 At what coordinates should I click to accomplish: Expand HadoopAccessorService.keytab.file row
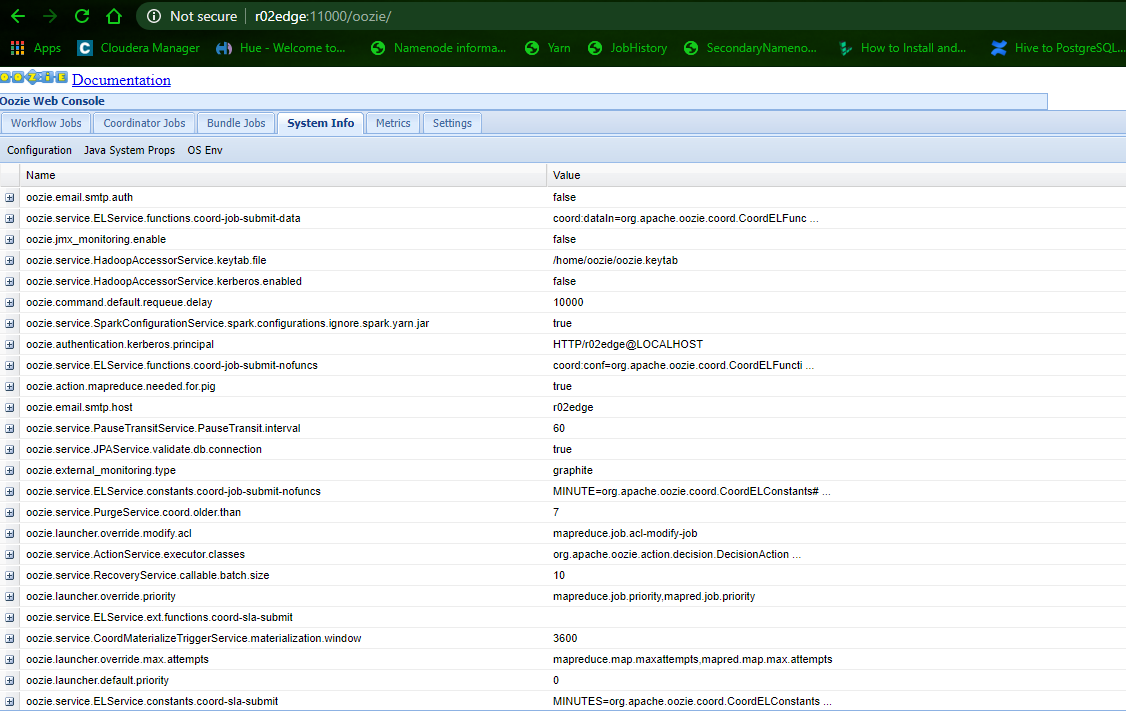[x=9, y=261]
